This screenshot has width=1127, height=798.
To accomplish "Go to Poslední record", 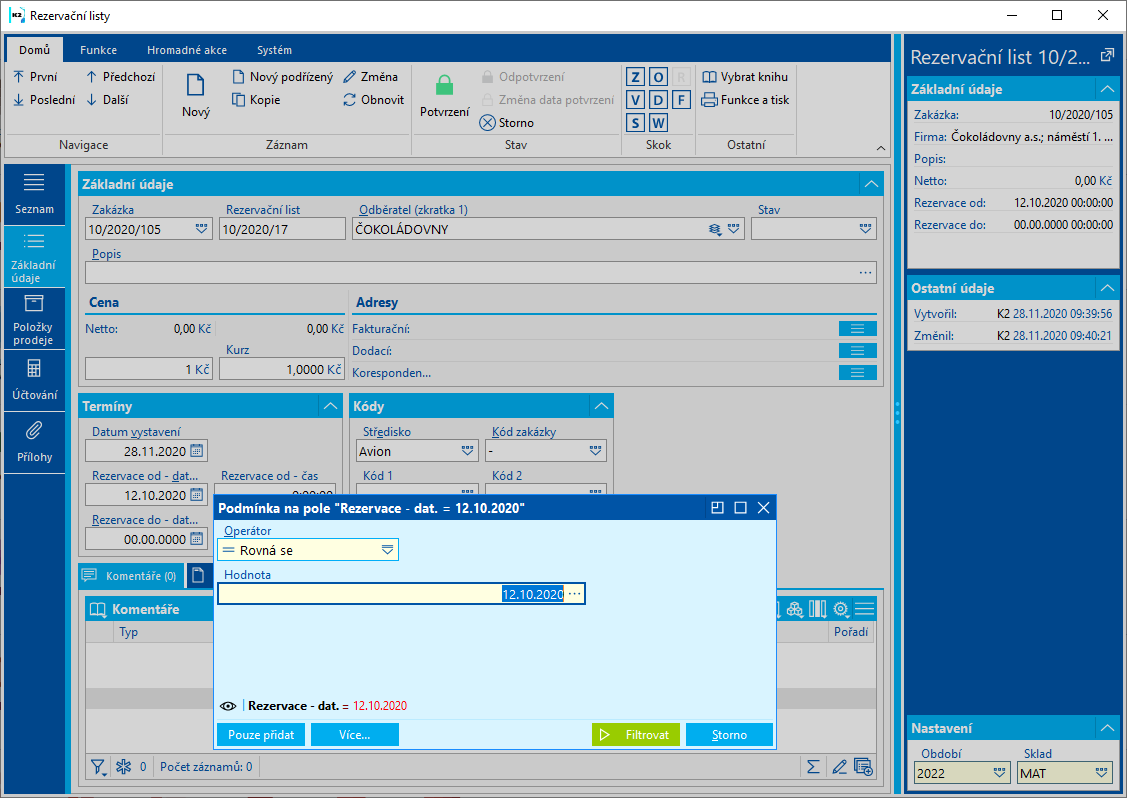I will pyautogui.click(x=44, y=100).
